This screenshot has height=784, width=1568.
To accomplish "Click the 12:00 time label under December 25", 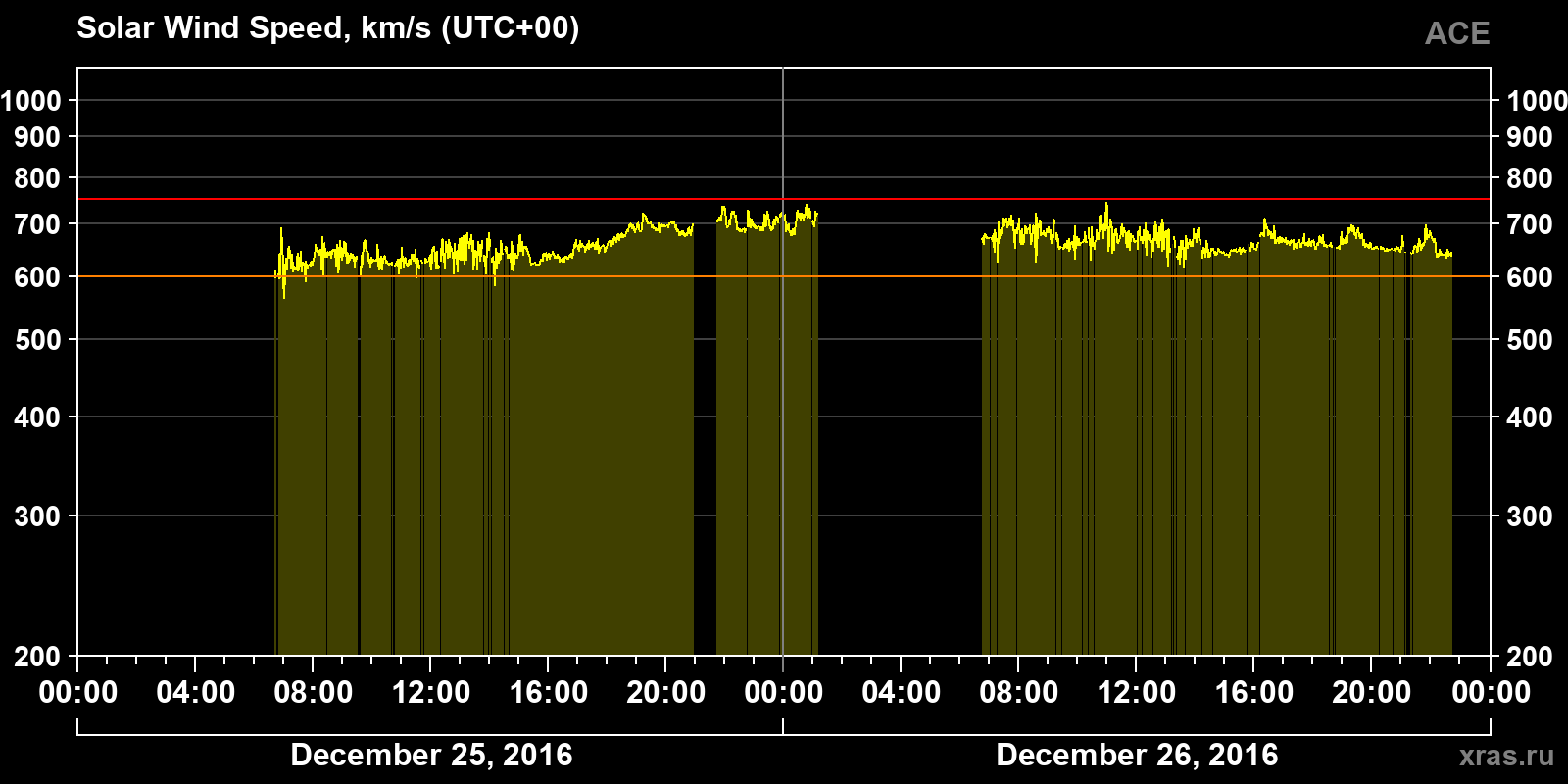I will 431,693.
